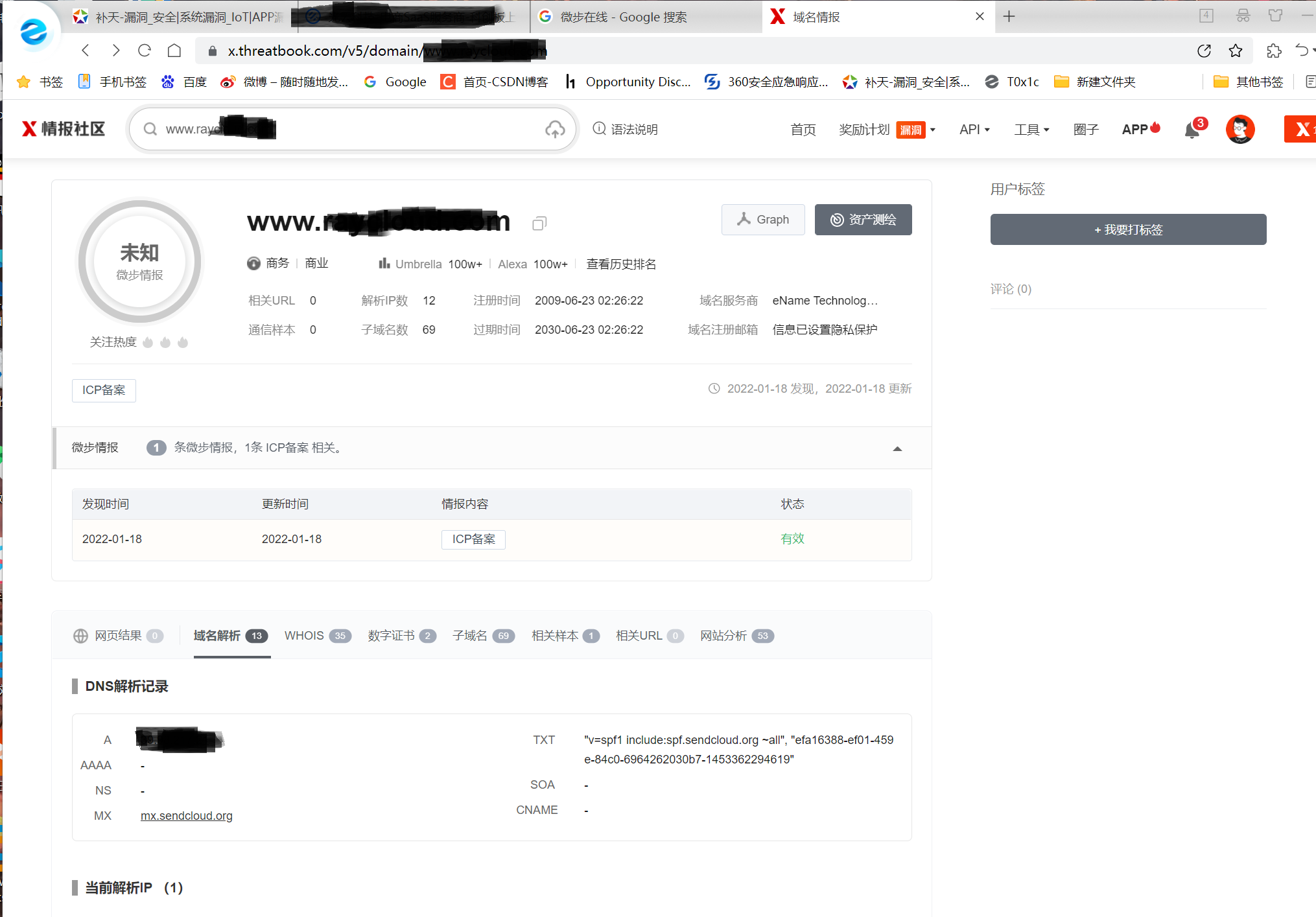Image resolution: width=1316 pixels, height=917 pixels.
Task: Bookmark page with the star icon
Action: click(1236, 51)
